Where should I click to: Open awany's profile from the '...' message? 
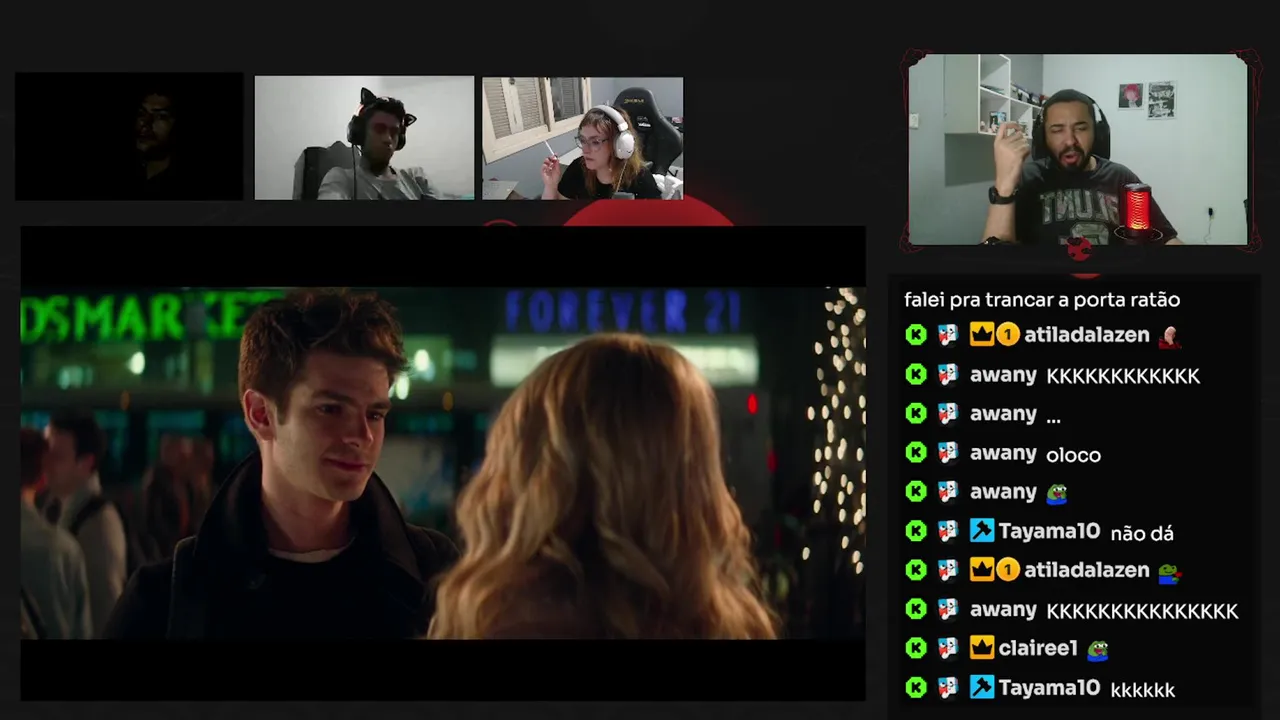click(1003, 413)
